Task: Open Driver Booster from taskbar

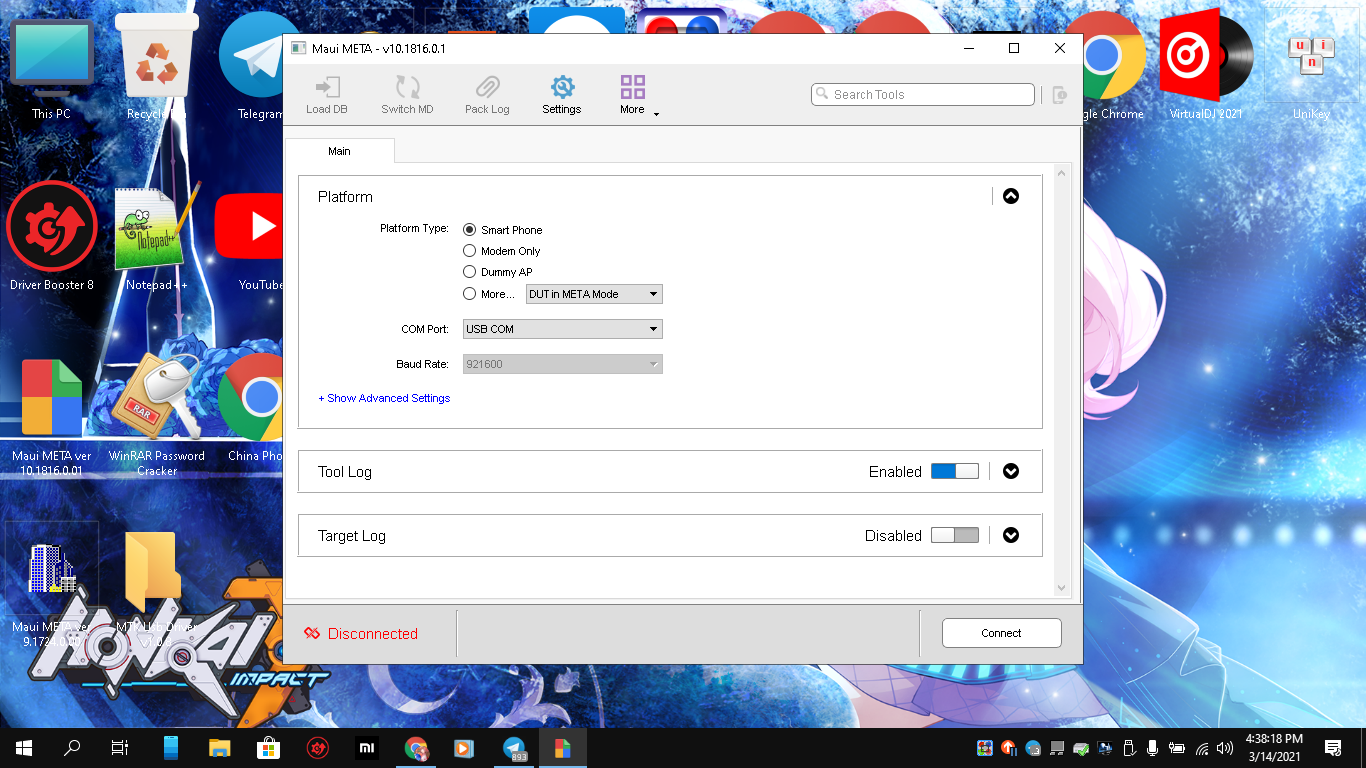Action: [x=318, y=748]
